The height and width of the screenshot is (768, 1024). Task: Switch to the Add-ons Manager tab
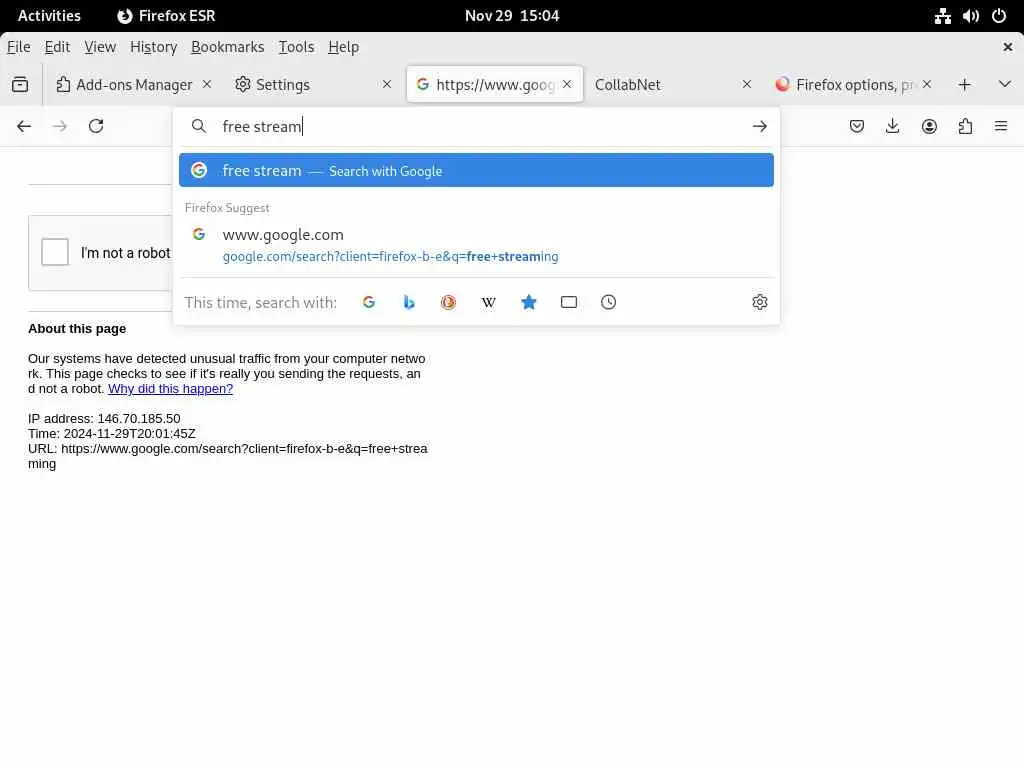(x=133, y=84)
